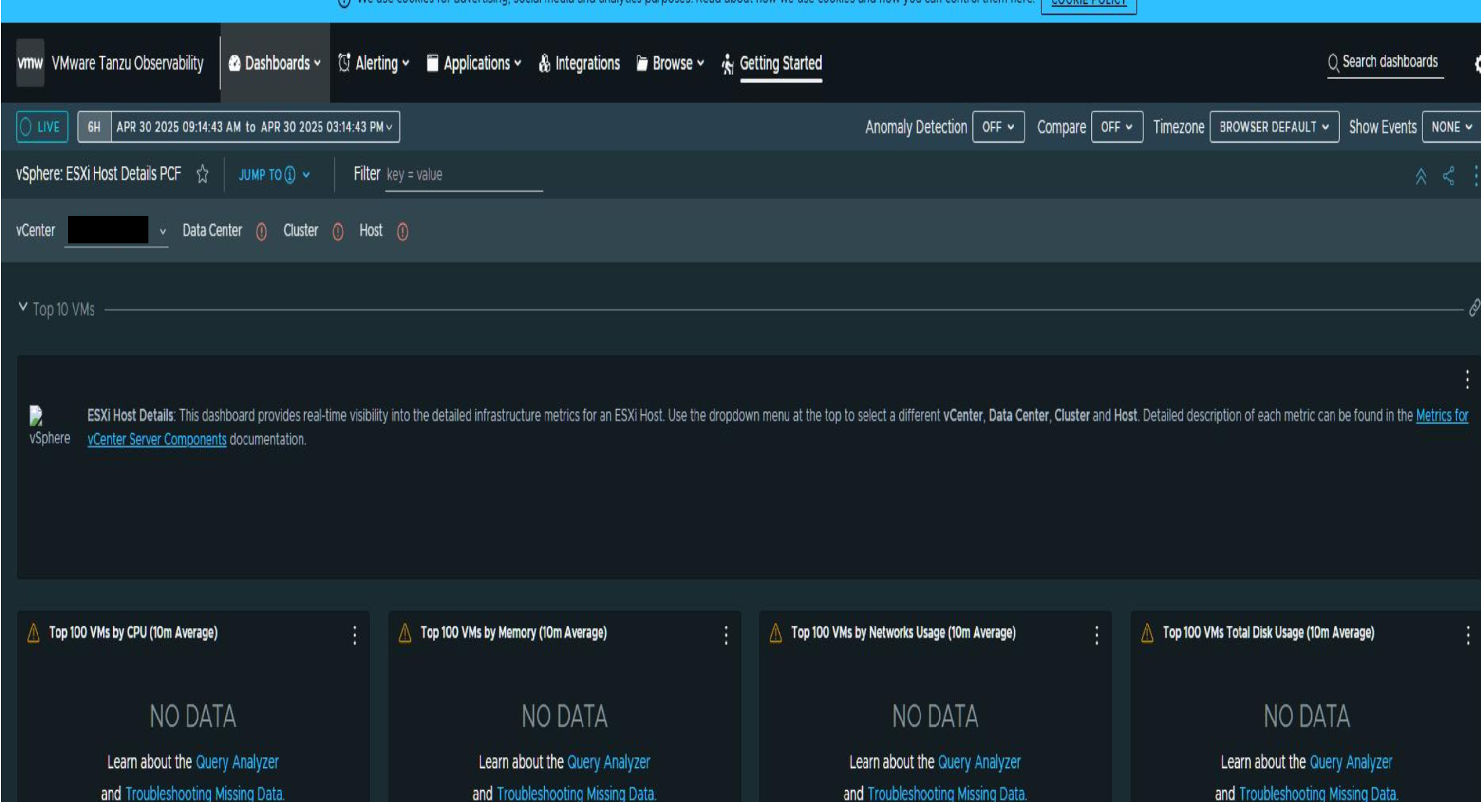Open the Anomaly Detection OFF dropdown
The image size is (1484, 812).
pyautogui.click(x=998, y=127)
